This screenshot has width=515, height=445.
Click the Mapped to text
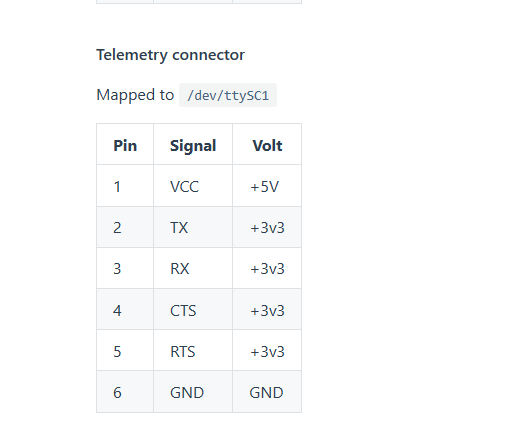point(135,95)
